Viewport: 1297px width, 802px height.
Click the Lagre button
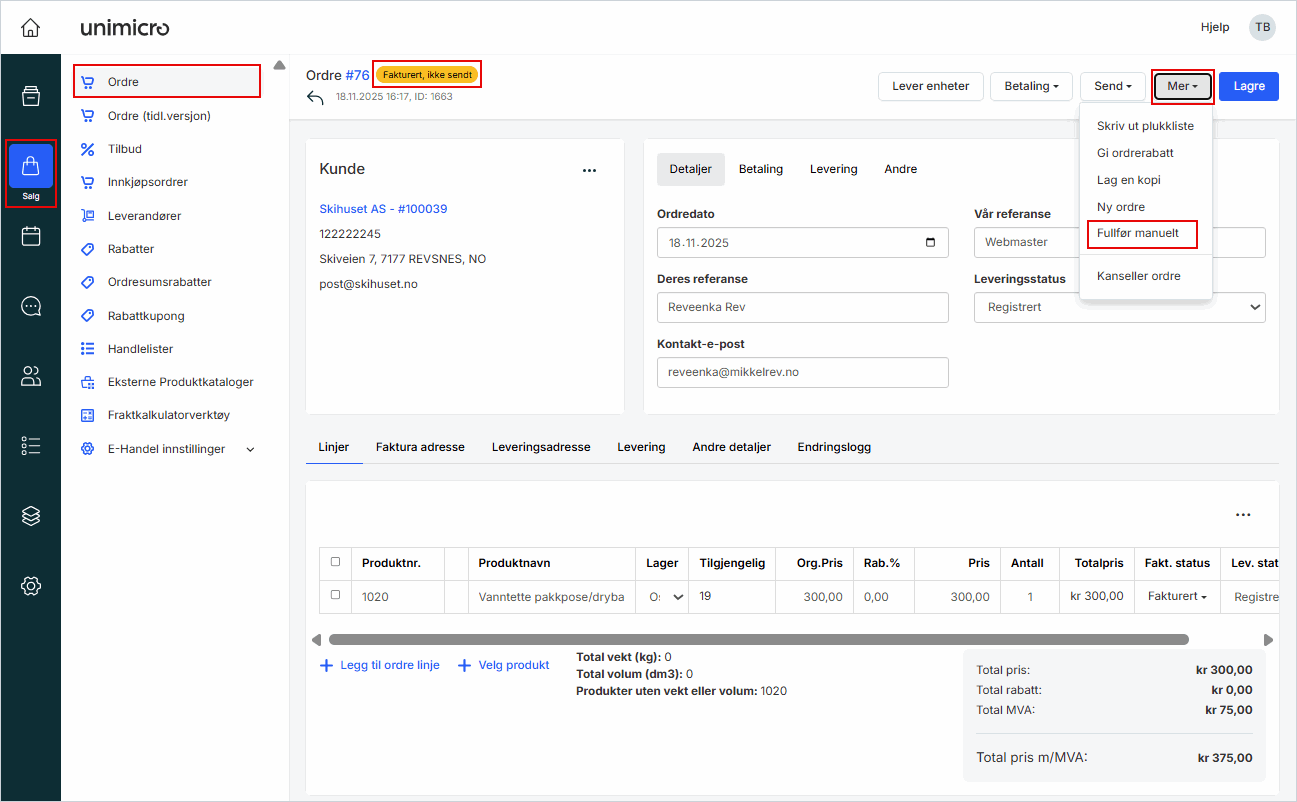[1248, 86]
